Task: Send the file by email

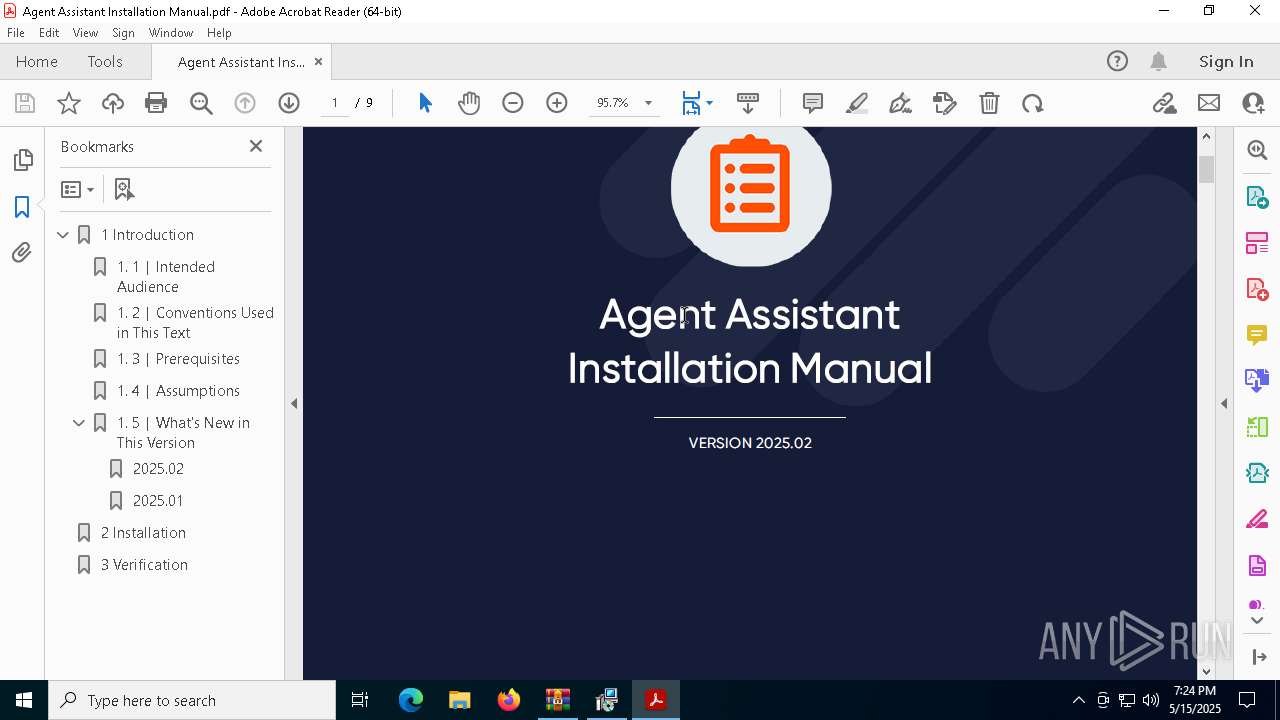Action: click(x=1209, y=103)
